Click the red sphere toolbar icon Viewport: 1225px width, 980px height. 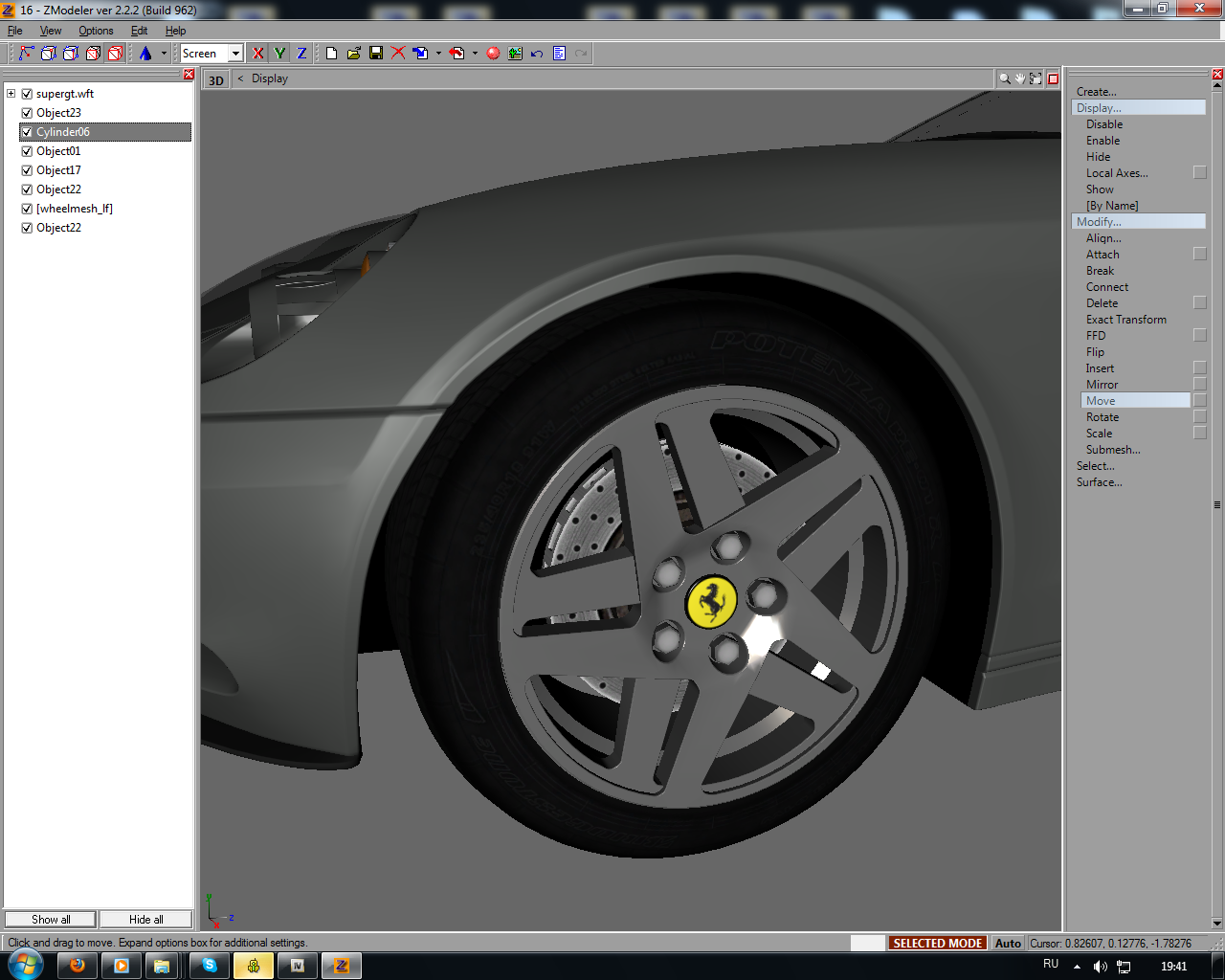coord(493,54)
